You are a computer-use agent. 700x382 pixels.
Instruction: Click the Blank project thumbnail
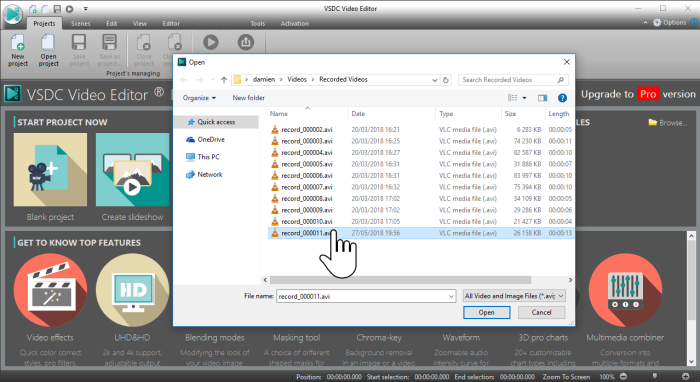click(50, 170)
